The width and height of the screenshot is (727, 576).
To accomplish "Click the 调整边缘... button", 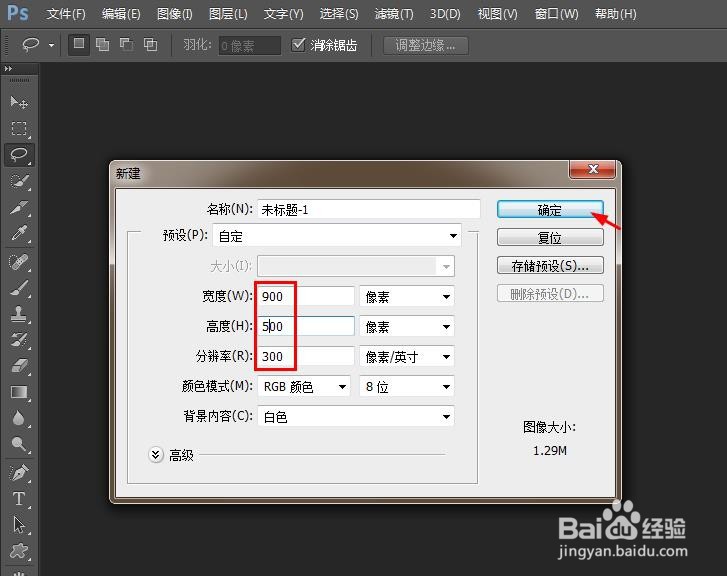I will [x=425, y=45].
